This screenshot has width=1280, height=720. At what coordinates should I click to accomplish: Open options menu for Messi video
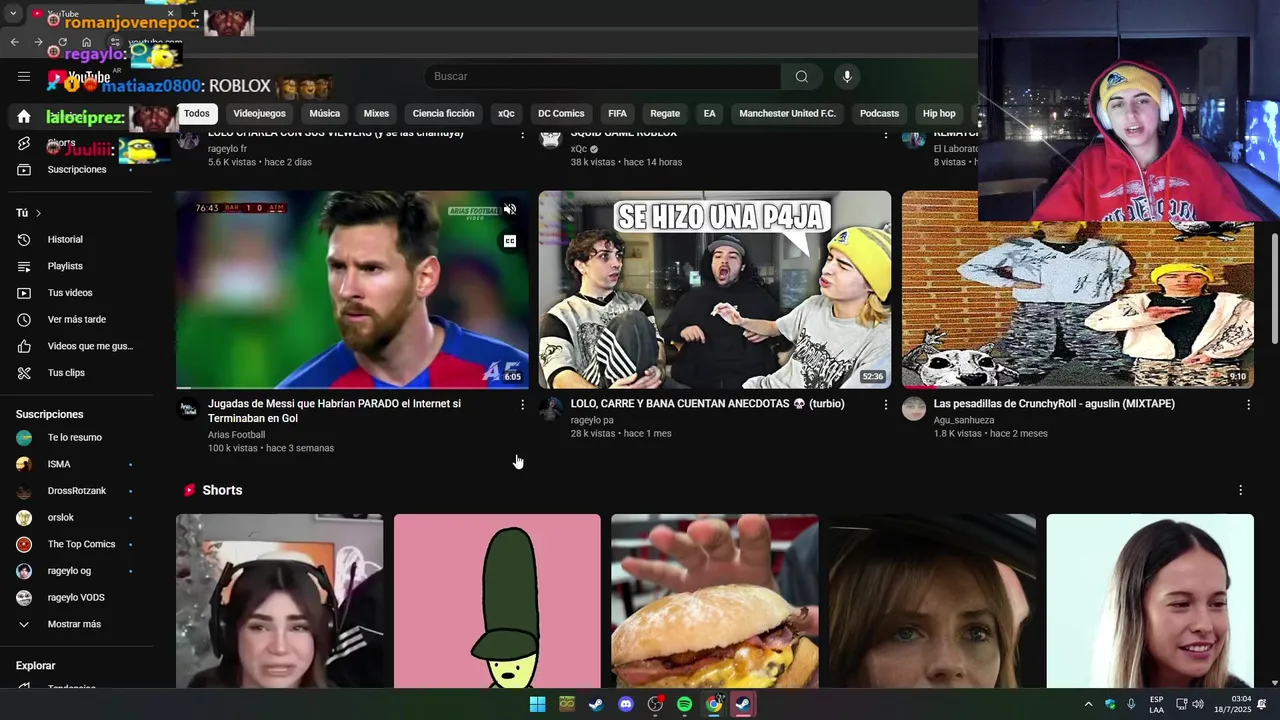click(x=522, y=404)
